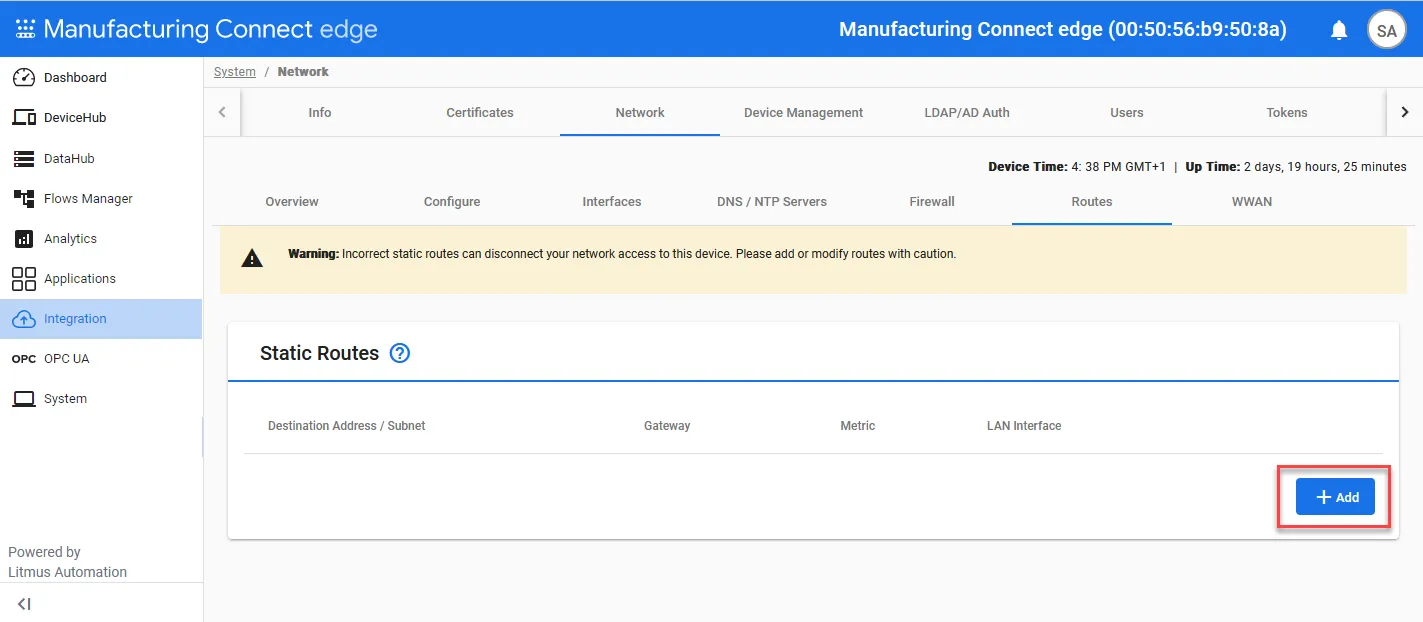Open Flows Manager in the sidebar
The image size is (1423, 622).
pos(101,198)
